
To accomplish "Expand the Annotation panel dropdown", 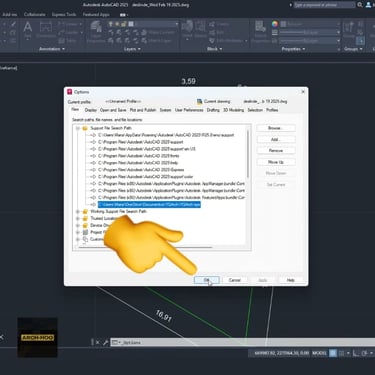I will [52, 49].
